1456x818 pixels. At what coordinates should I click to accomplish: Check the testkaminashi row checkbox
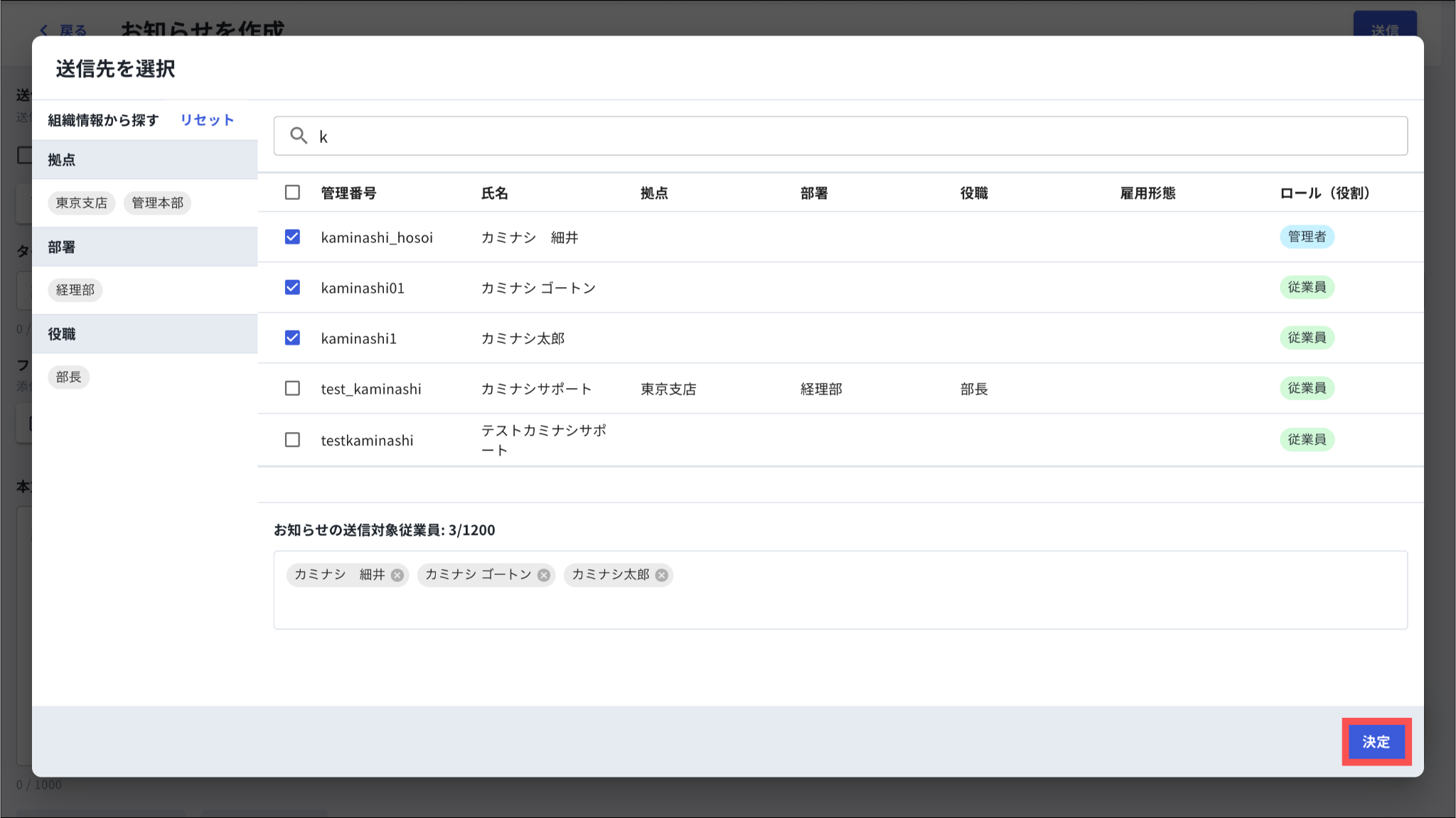(x=292, y=440)
